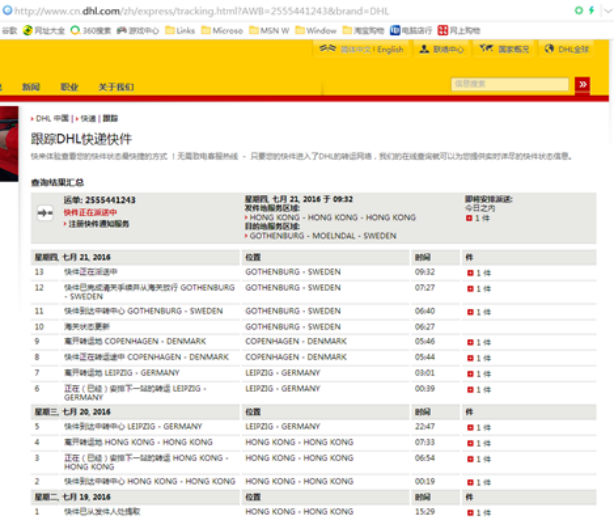Click the site icon in the address bar
This screenshot has height=520, width=615.
coord(7,10)
